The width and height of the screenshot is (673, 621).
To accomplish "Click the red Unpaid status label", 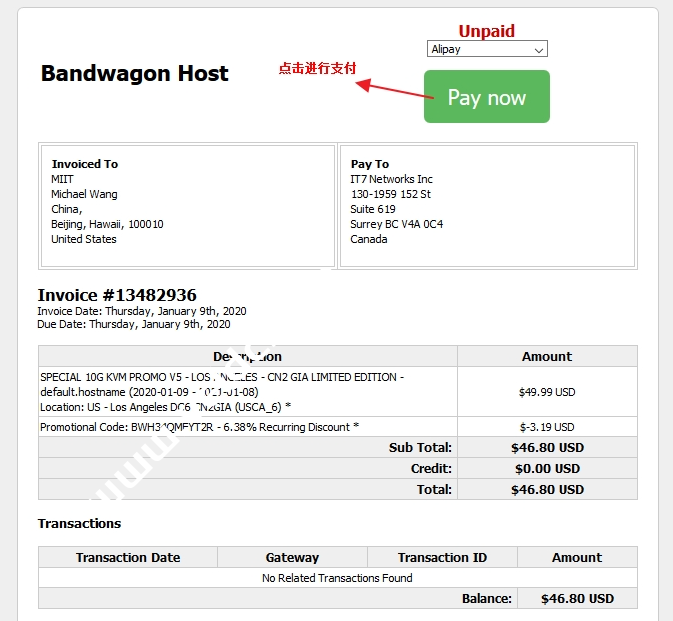I will click(x=486, y=31).
